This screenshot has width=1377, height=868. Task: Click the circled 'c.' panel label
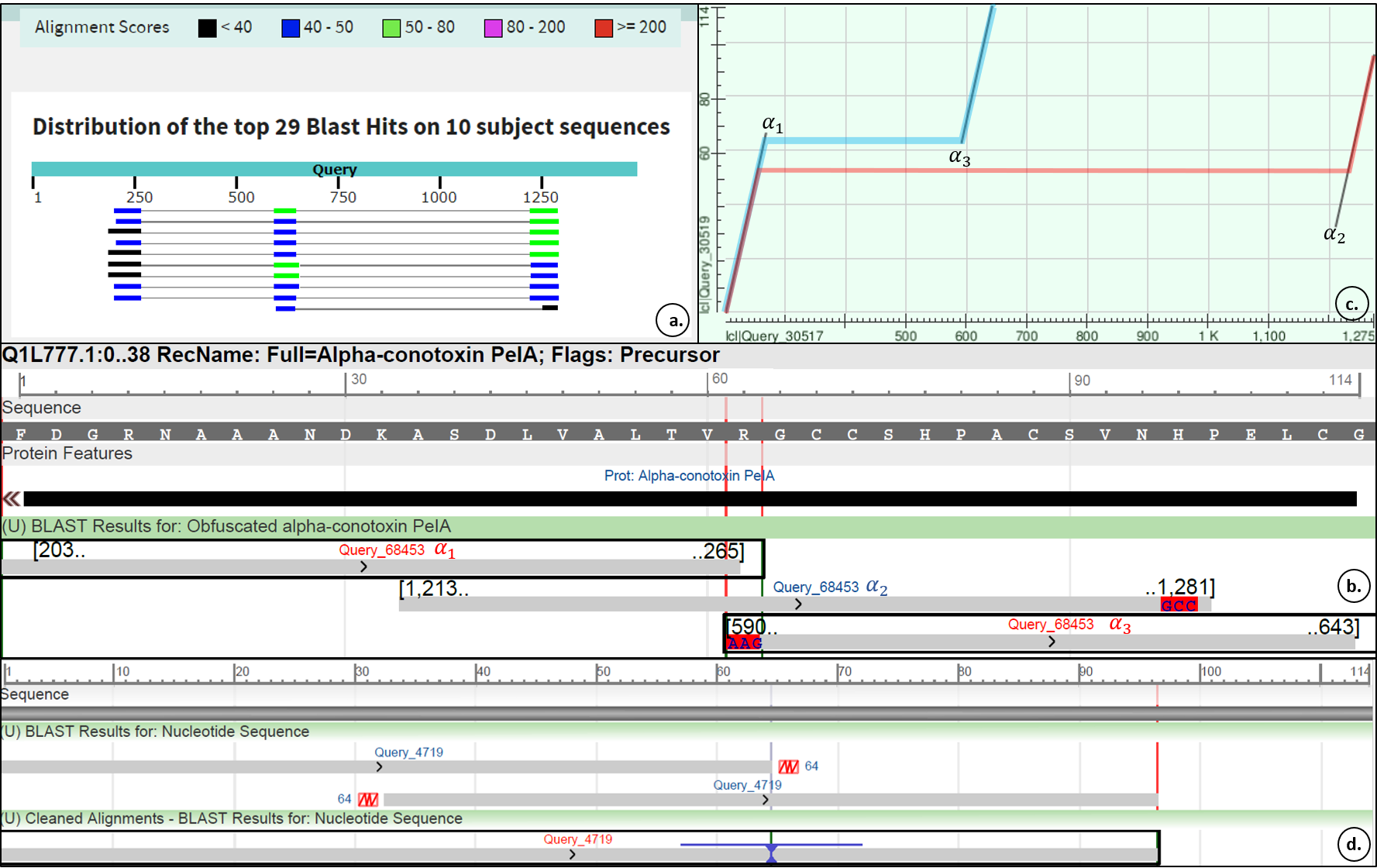[x=1351, y=304]
